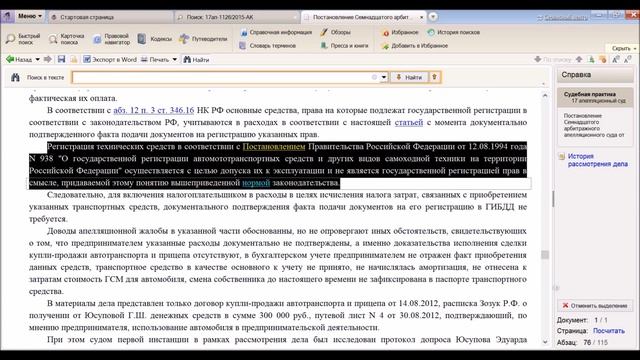Click the save diskette icon
This screenshot has width=640, height=360.
[x=61, y=60]
